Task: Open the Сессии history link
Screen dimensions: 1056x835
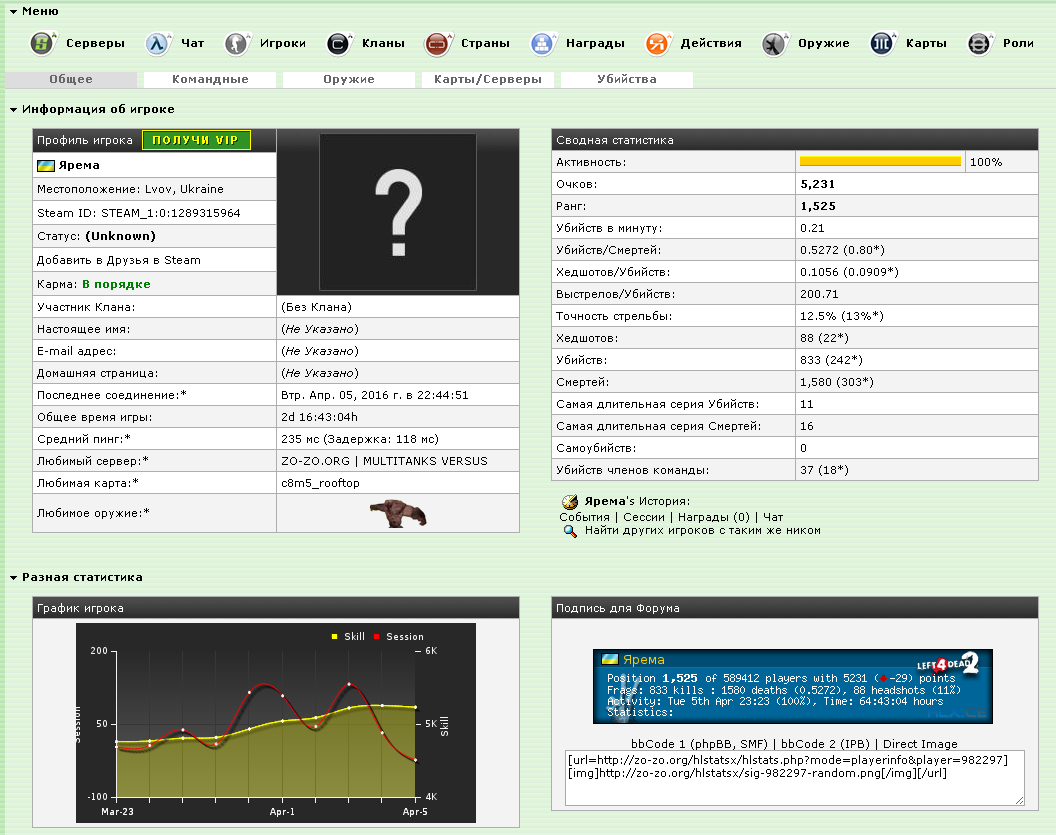Action: [643, 517]
